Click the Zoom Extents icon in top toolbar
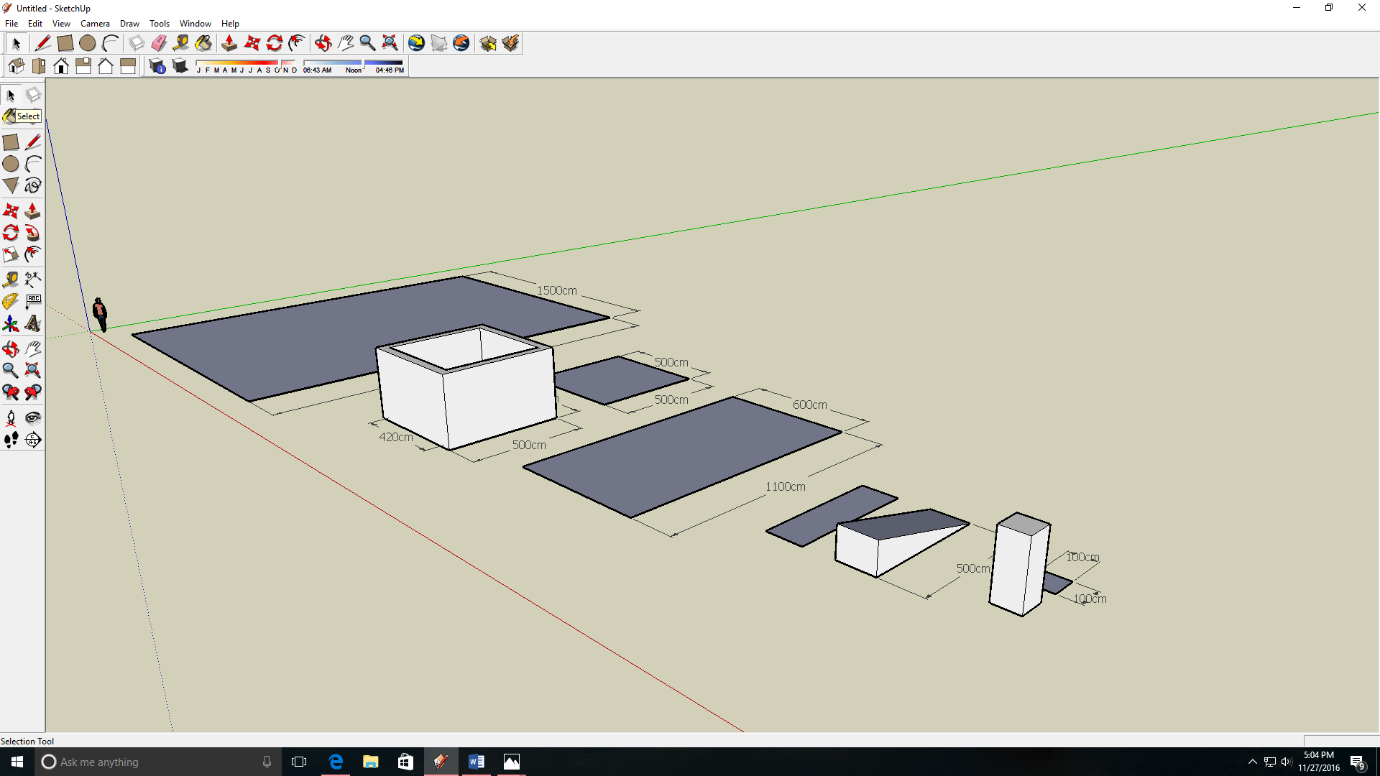The image size is (1380, 776). [390, 43]
